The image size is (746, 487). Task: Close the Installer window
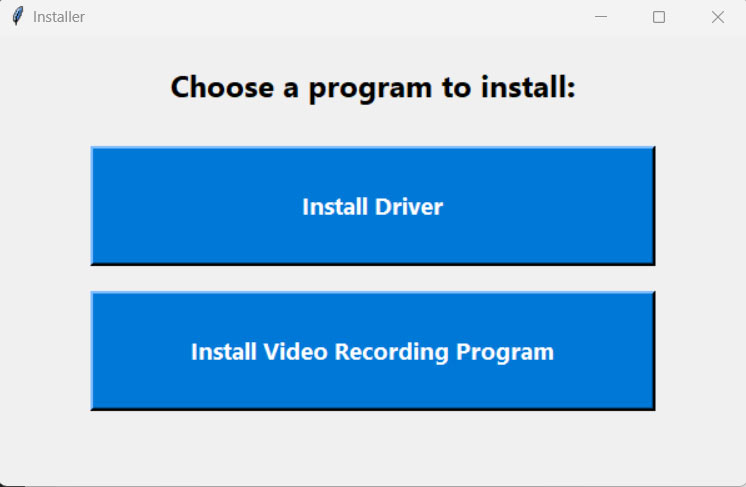pos(717,17)
